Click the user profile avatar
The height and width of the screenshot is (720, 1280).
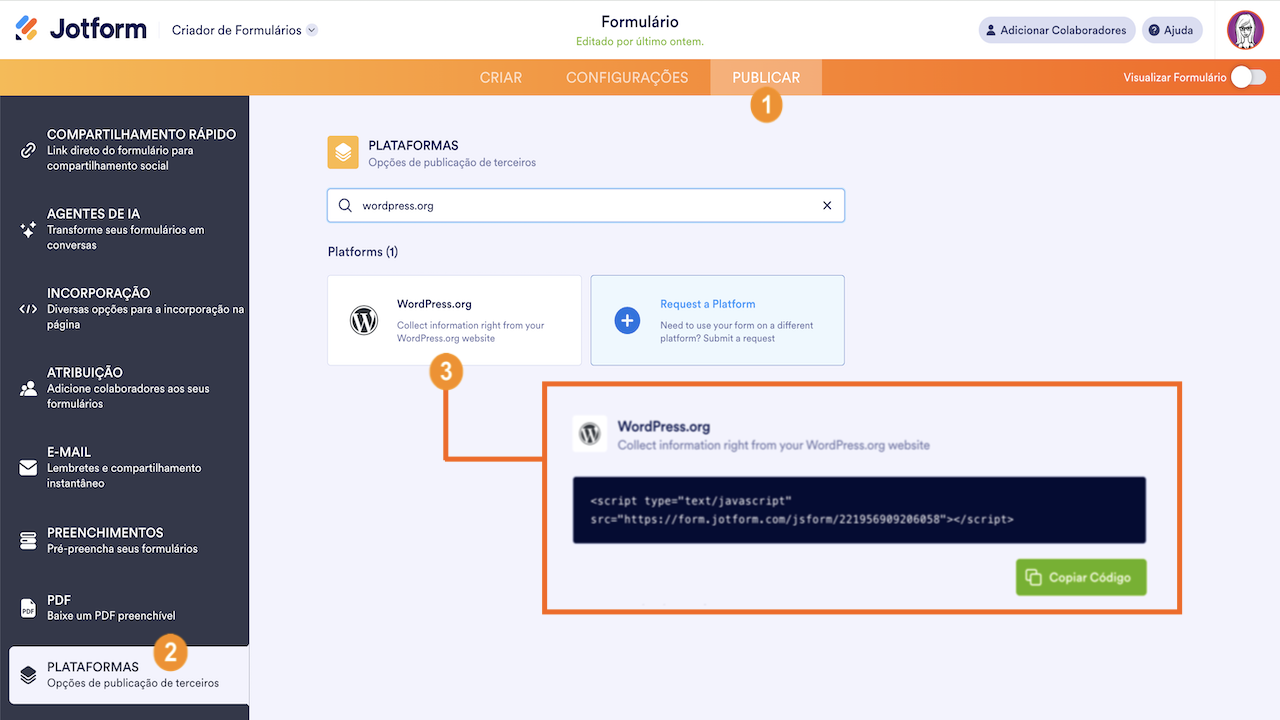[x=1245, y=30]
